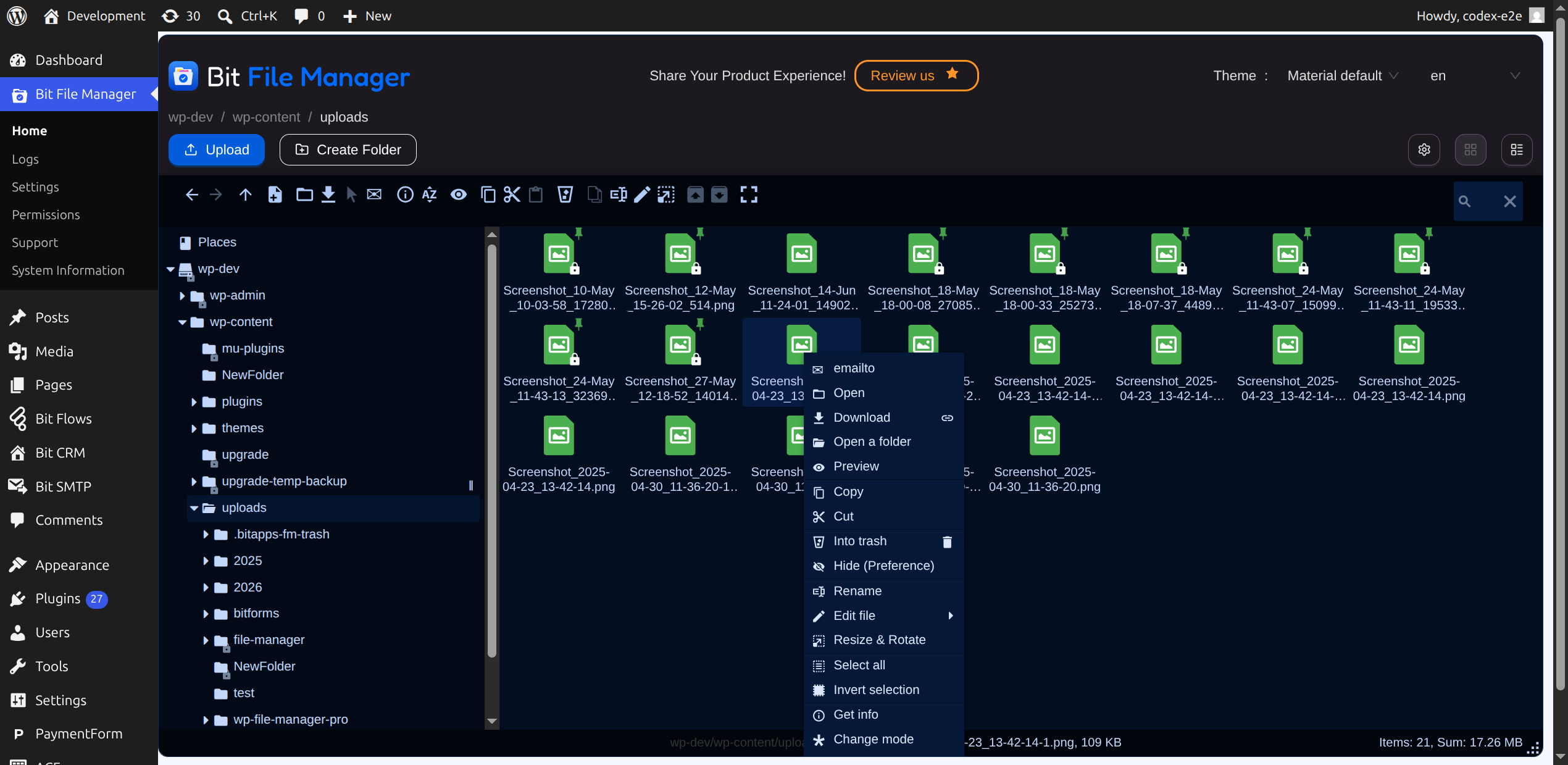Click the search magnifier in the file toolbar
The height and width of the screenshot is (765, 1568).
pos(1464,201)
